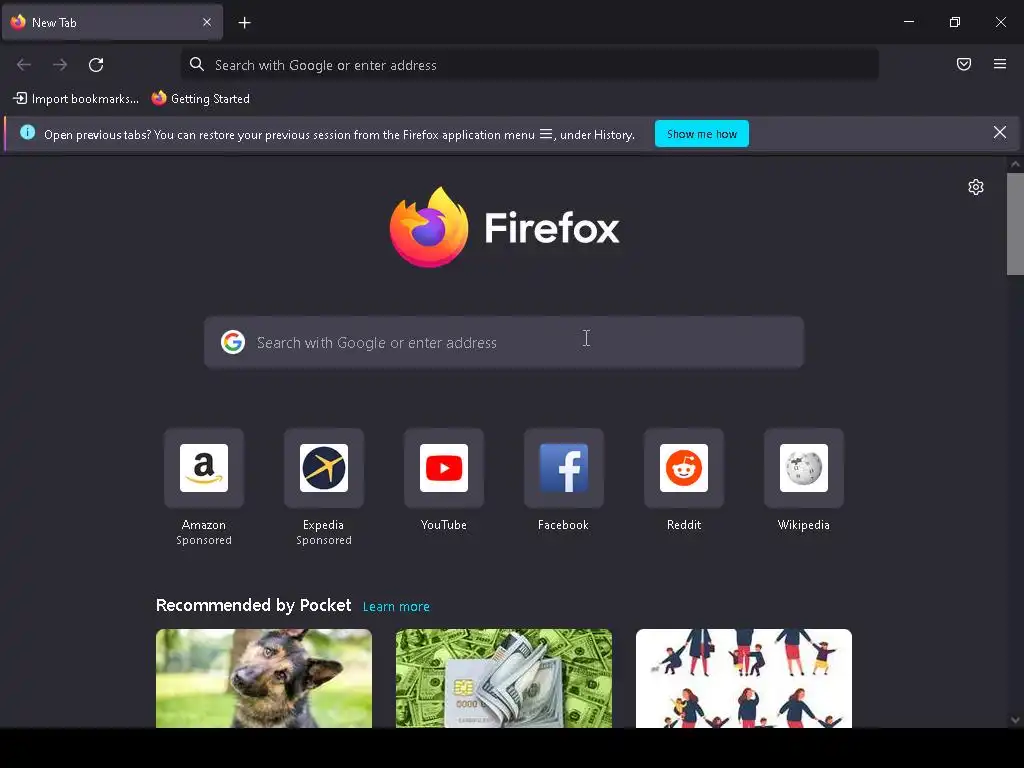The width and height of the screenshot is (1024, 768).
Task: Click the info icon in the notification bar
Action: [27, 133]
